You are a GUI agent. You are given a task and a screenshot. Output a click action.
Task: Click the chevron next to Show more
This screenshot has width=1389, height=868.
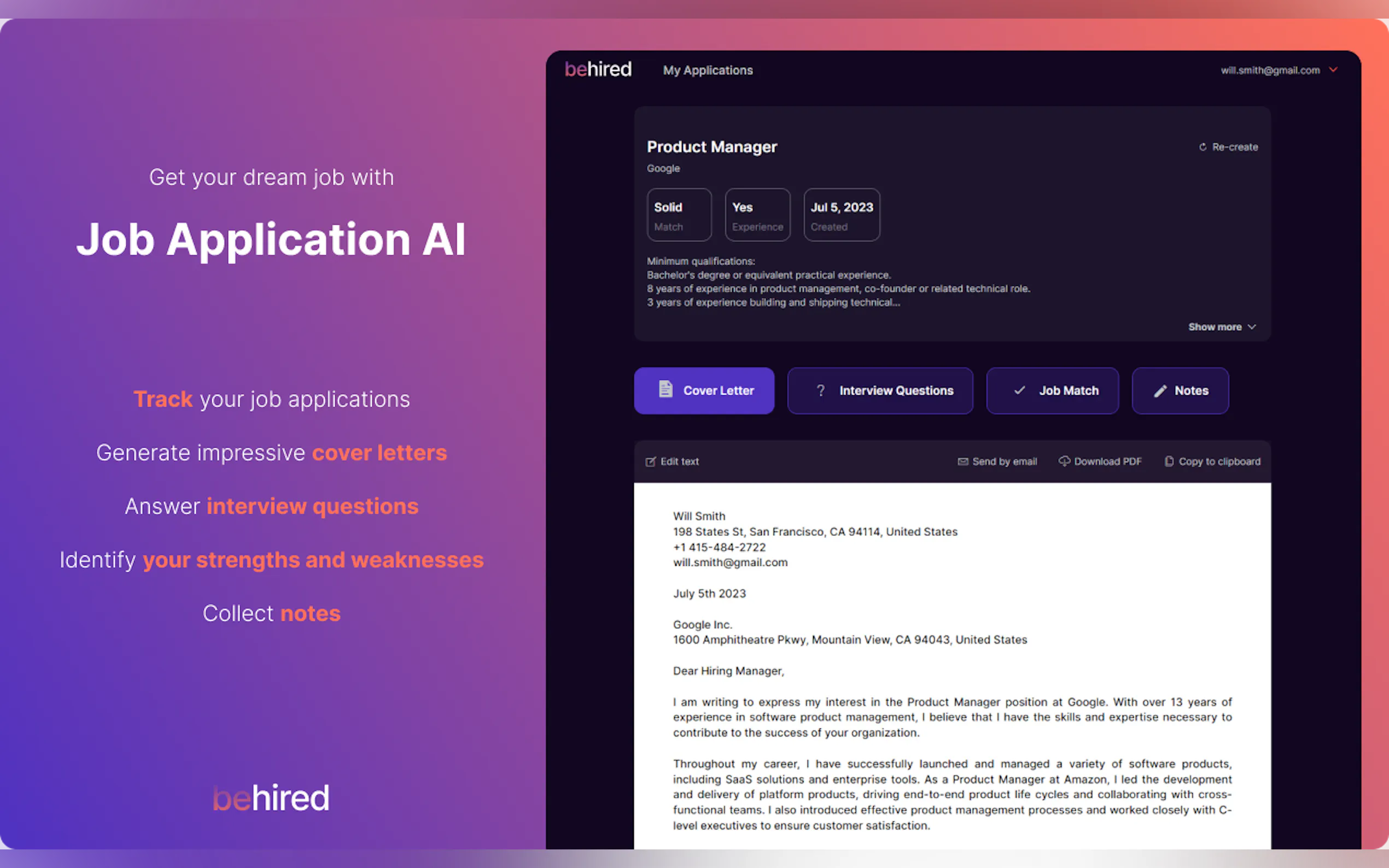[x=1252, y=327]
